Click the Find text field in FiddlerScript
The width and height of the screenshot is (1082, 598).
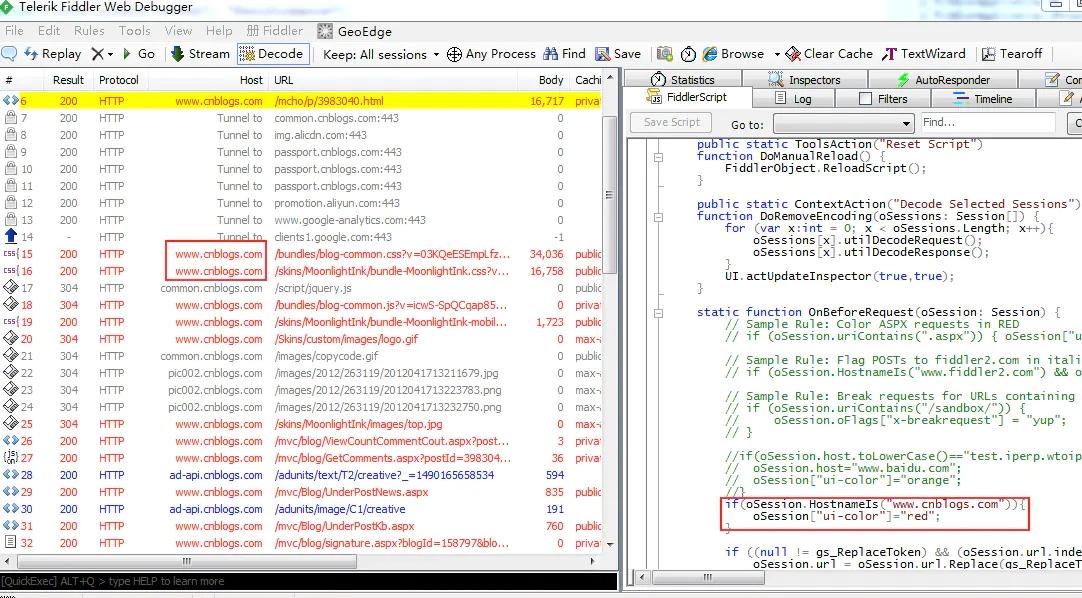click(x=988, y=123)
